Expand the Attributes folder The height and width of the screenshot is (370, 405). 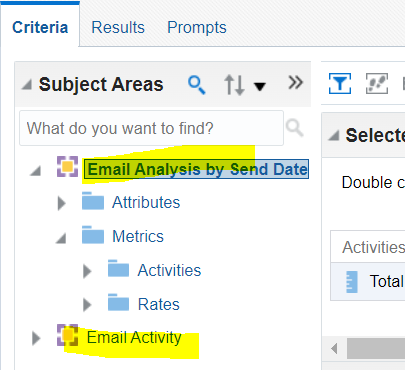[x=61, y=203]
